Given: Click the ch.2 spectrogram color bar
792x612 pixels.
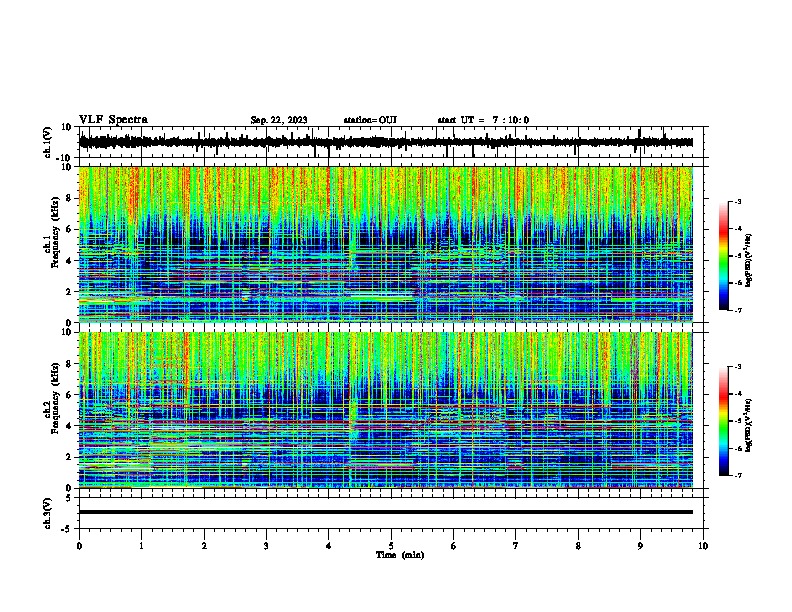Looking at the screenshot, I should tap(724, 421).
